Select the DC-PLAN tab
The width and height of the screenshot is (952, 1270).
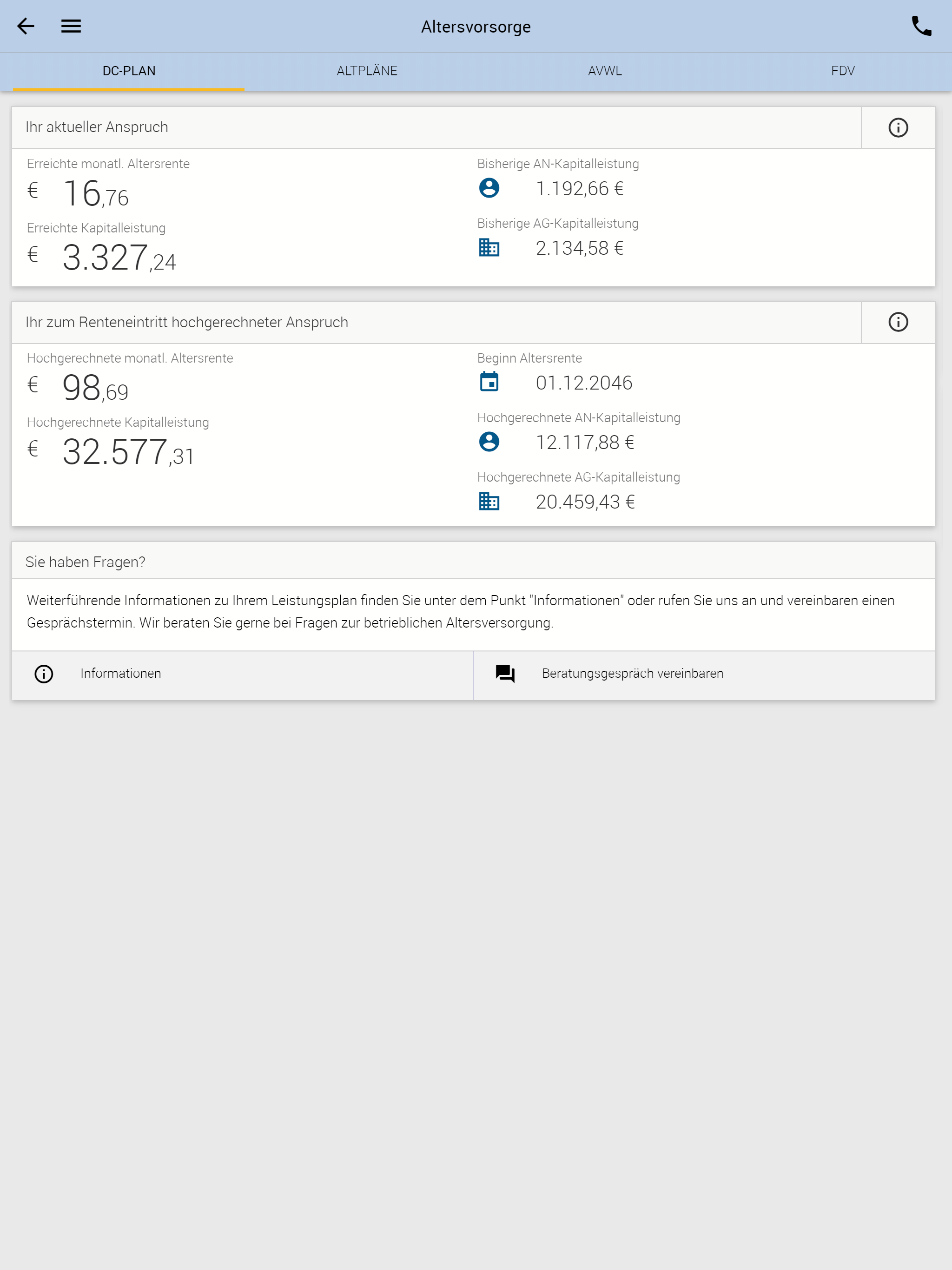click(129, 71)
